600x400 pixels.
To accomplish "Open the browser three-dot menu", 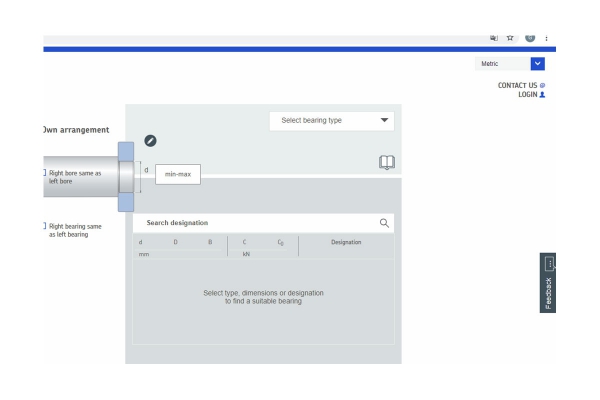I will pos(546,38).
